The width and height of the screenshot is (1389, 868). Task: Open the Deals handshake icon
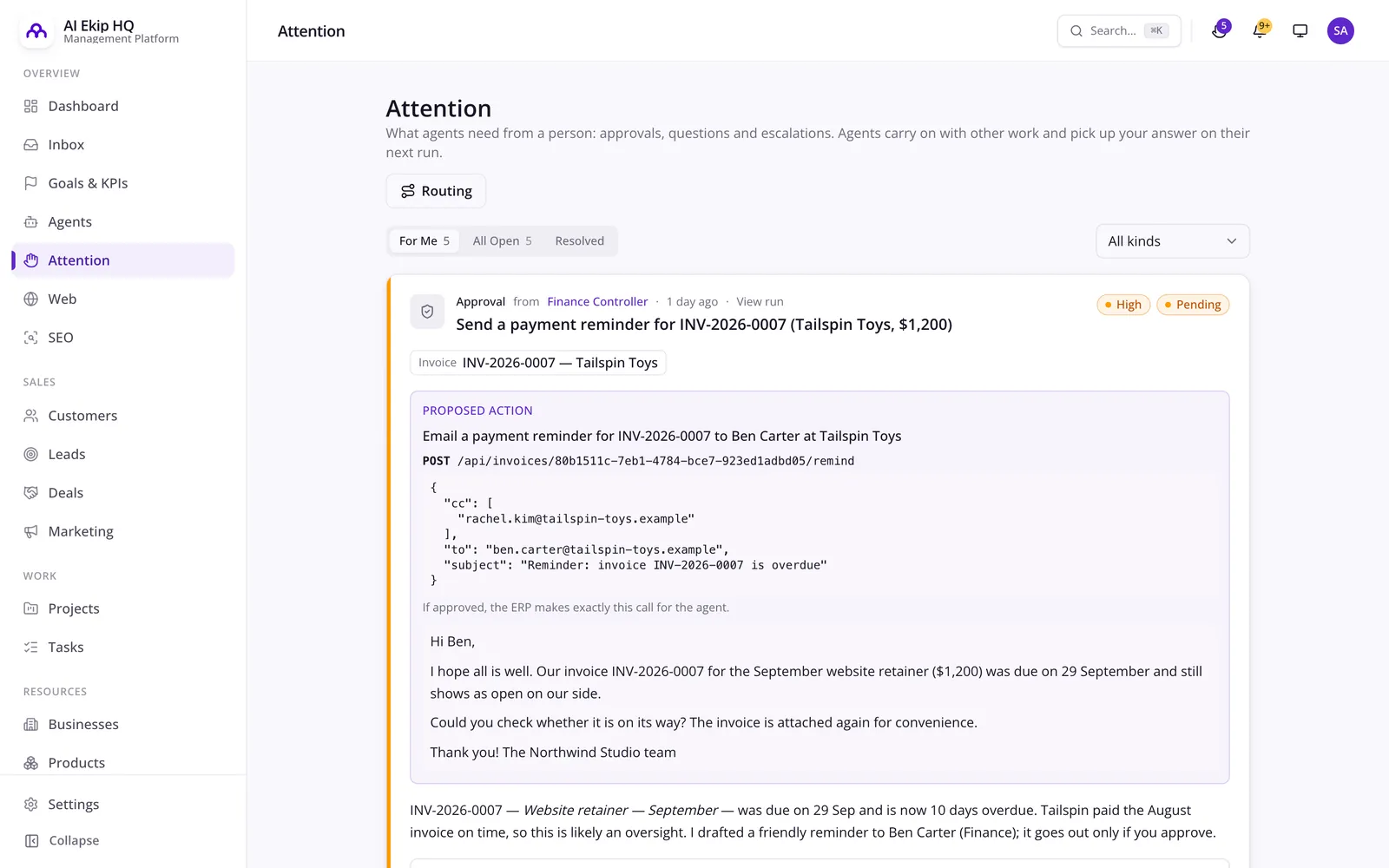(x=31, y=493)
